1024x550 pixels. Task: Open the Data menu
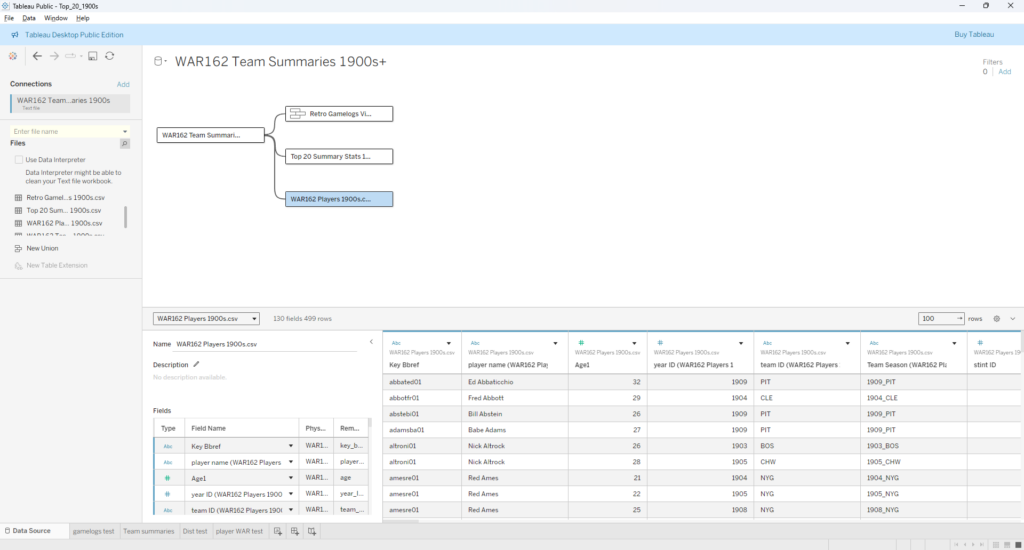click(x=29, y=18)
